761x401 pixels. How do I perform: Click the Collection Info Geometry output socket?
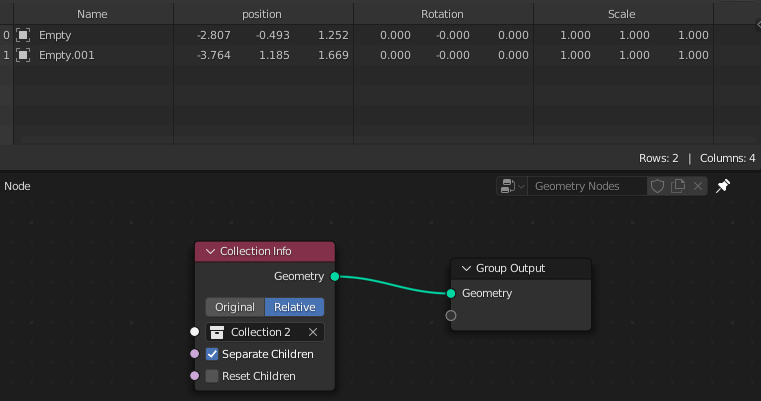click(x=334, y=276)
